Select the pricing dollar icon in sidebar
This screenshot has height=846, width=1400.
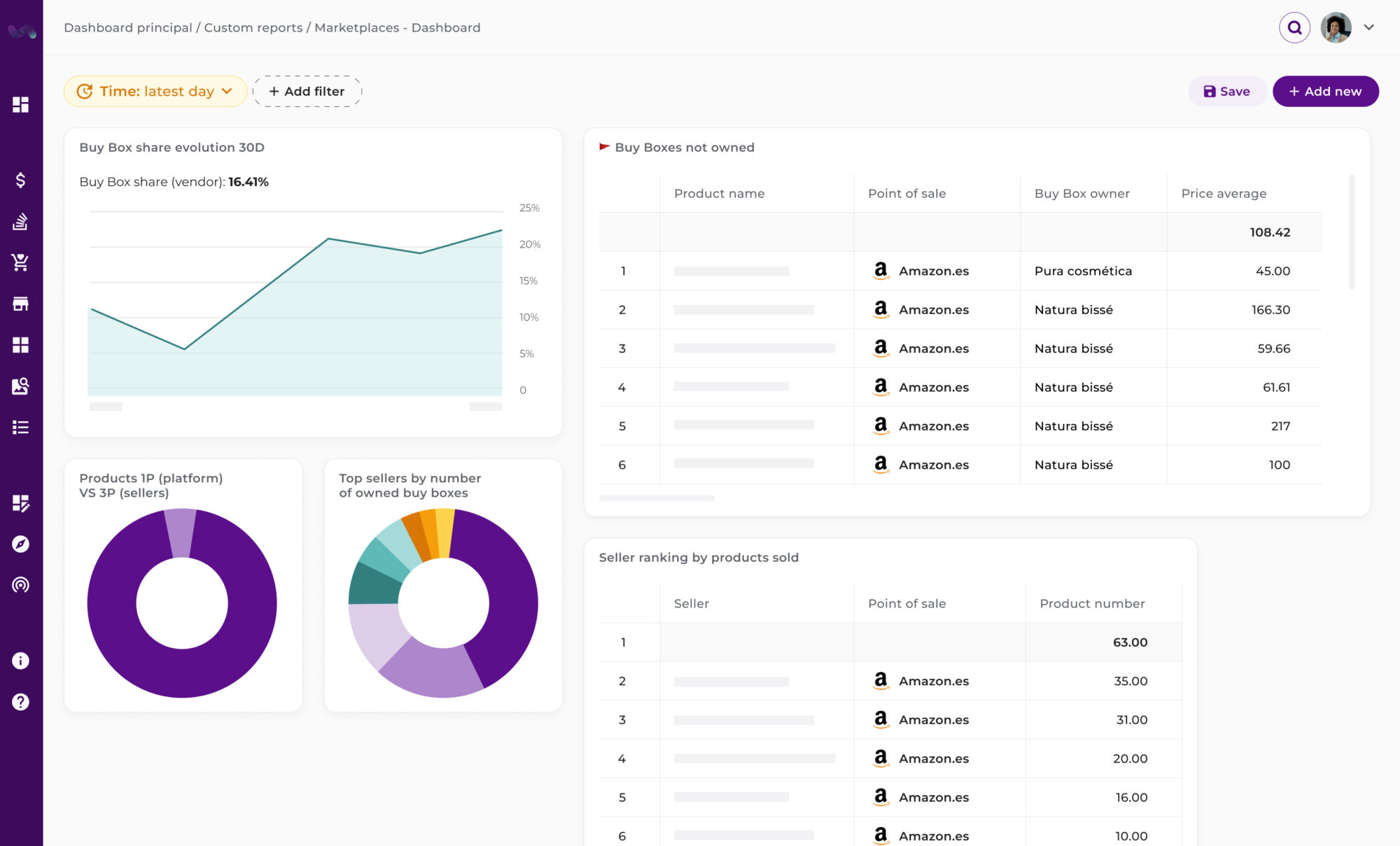point(20,179)
